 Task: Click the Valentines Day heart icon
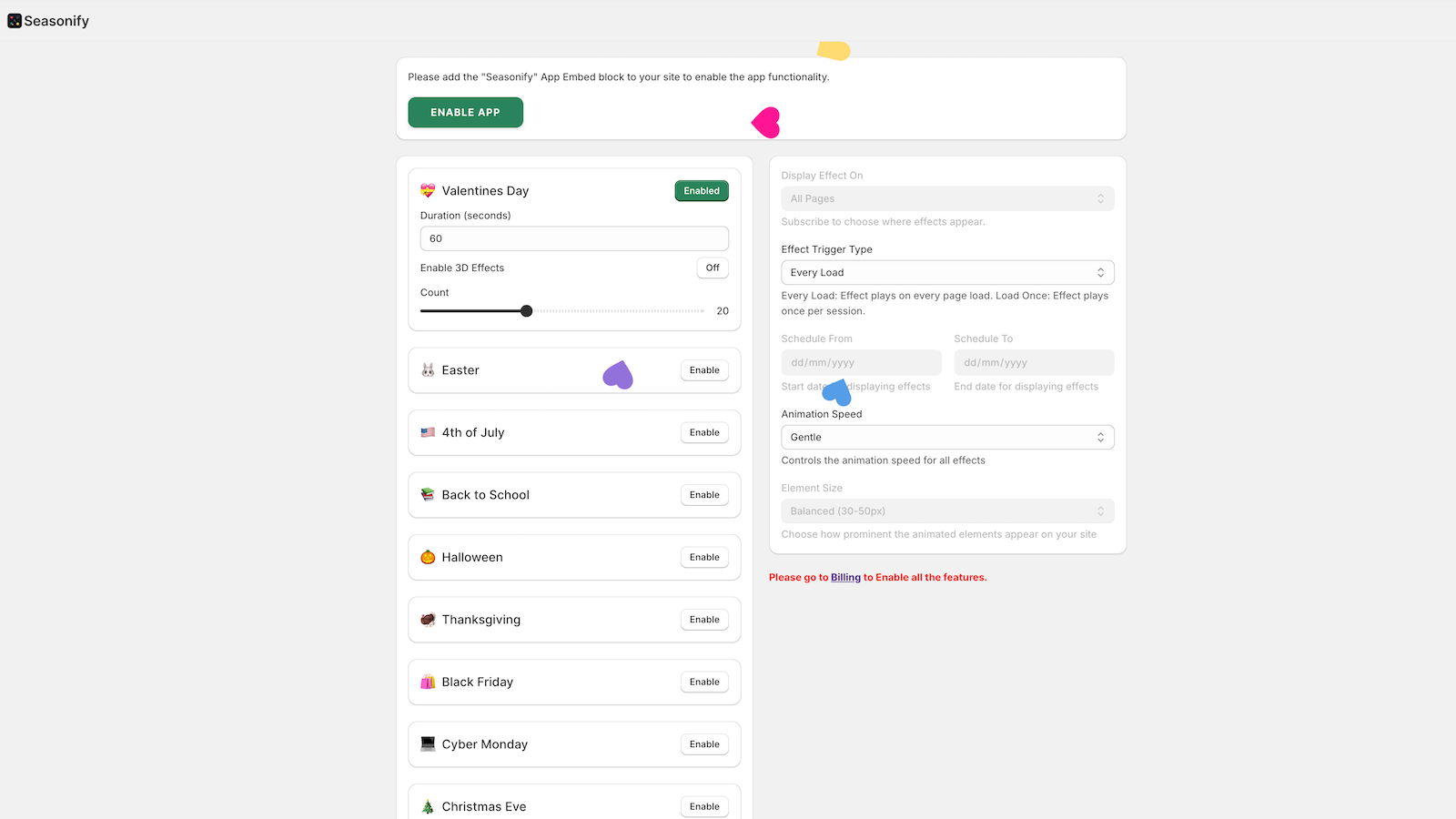click(427, 191)
